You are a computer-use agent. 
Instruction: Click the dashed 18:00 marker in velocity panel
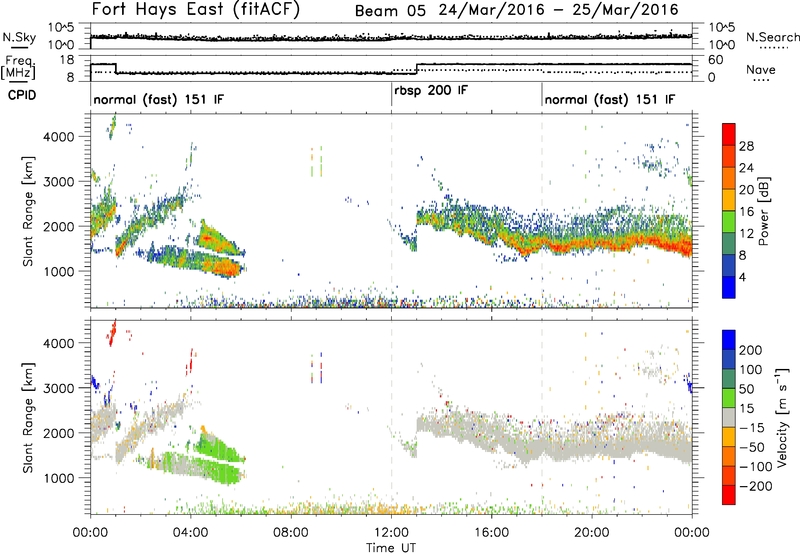tap(542, 417)
